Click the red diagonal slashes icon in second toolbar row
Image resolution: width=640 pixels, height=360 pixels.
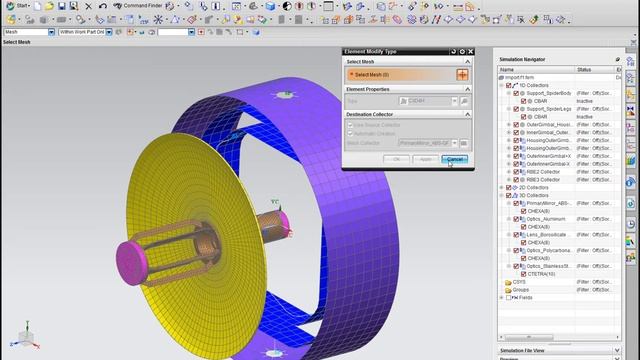(x=436, y=19)
